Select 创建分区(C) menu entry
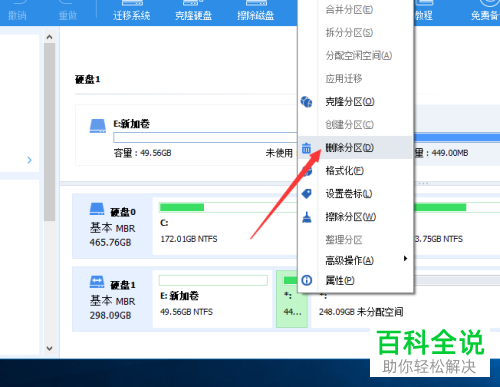This screenshot has width=500, height=387. tap(355, 125)
